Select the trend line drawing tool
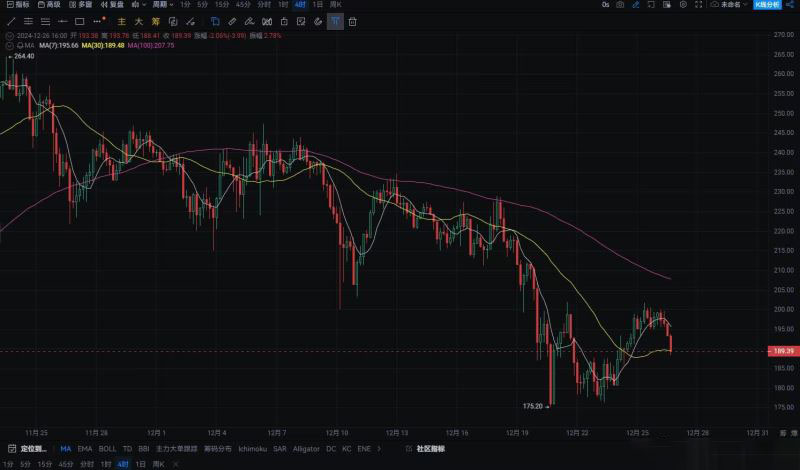Screen dimensions: 800x470 click(11, 21)
